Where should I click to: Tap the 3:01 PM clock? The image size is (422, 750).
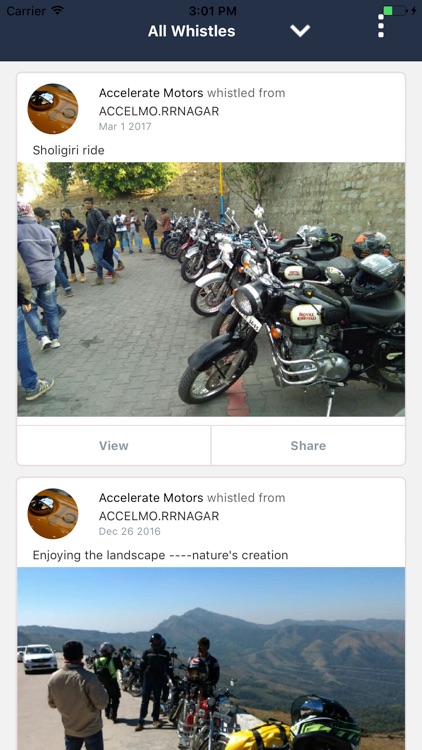click(211, 11)
